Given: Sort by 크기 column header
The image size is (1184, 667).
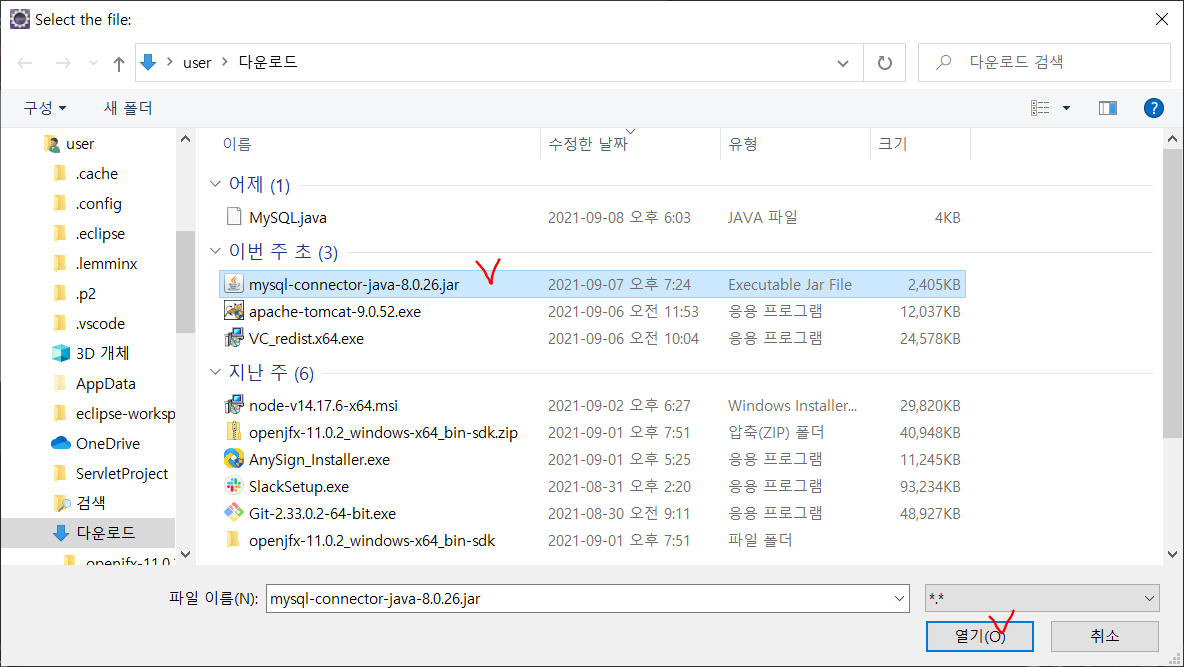Looking at the screenshot, I should (892, 144).
